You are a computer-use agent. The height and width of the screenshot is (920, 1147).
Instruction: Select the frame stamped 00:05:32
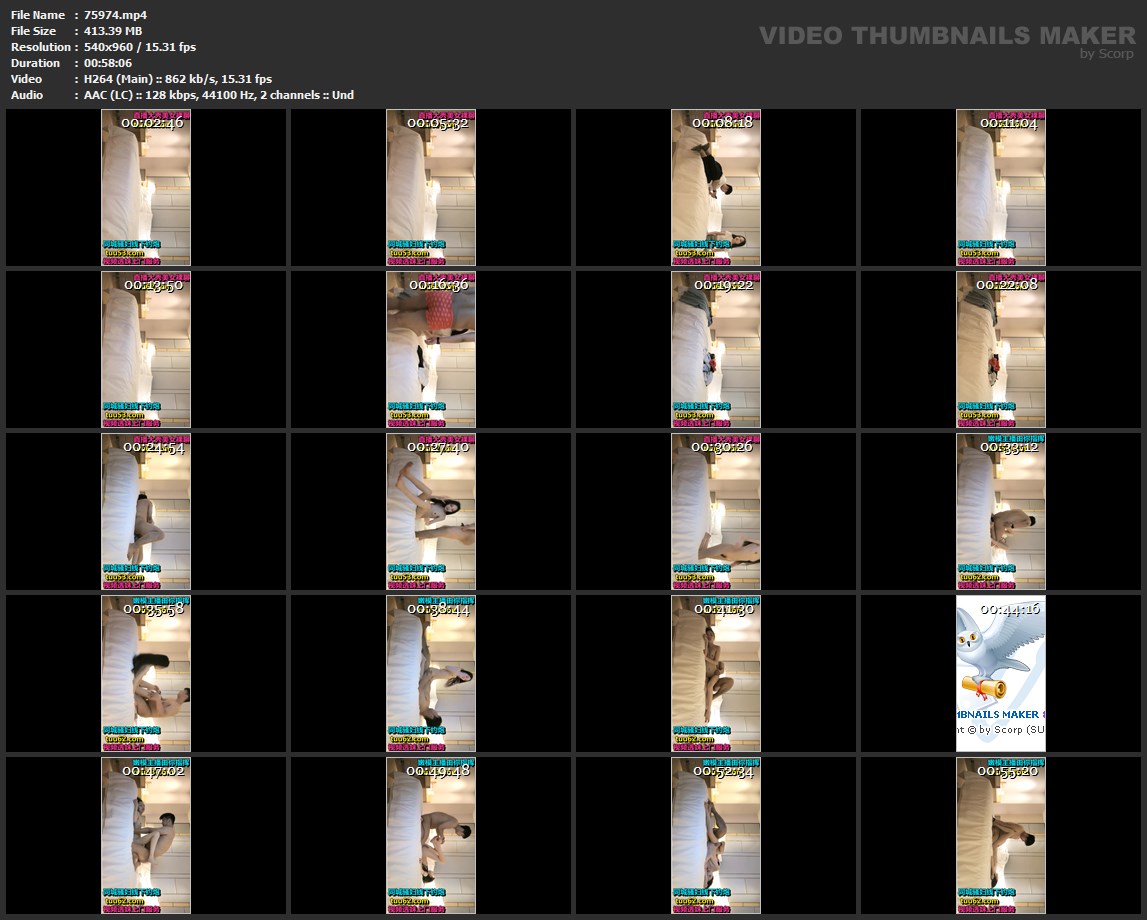click(x=431, y=187)
